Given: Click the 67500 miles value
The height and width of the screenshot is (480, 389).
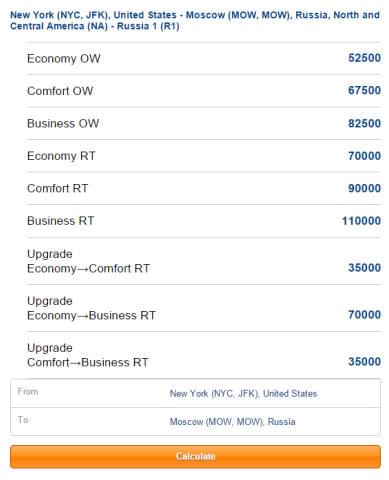Looking at the screenshot, I should [364, 90].
